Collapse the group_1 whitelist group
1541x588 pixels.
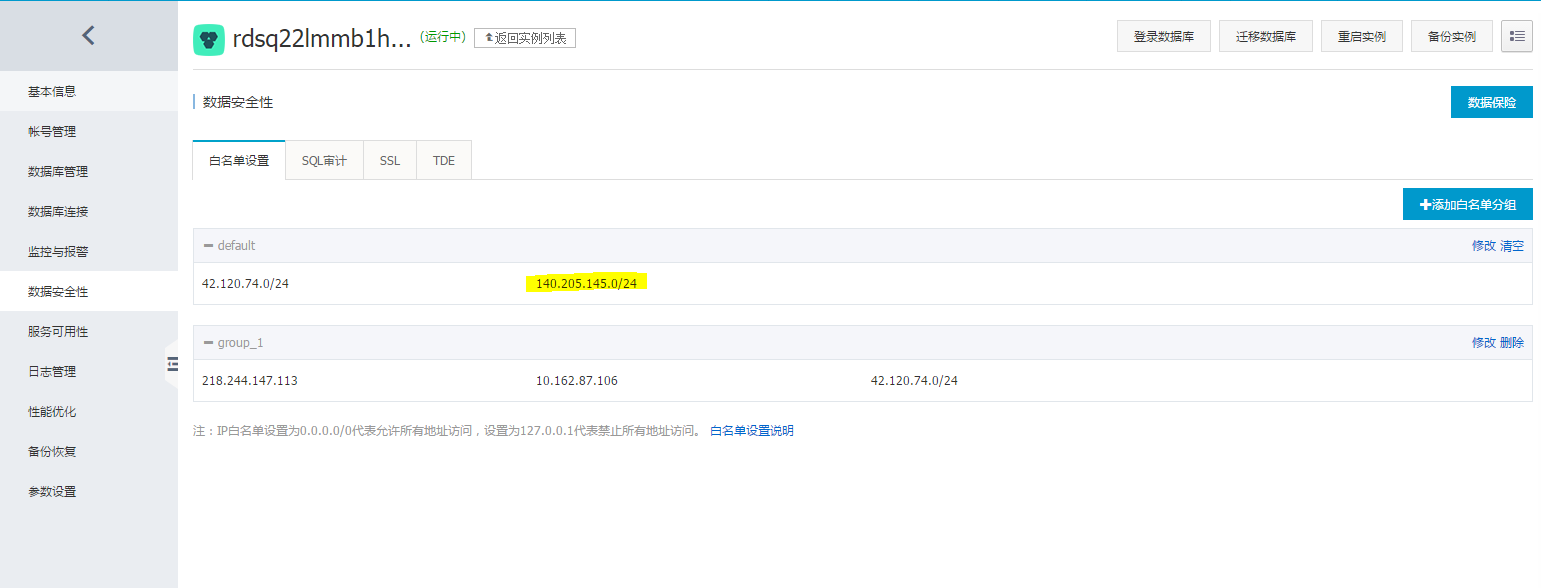208,343
